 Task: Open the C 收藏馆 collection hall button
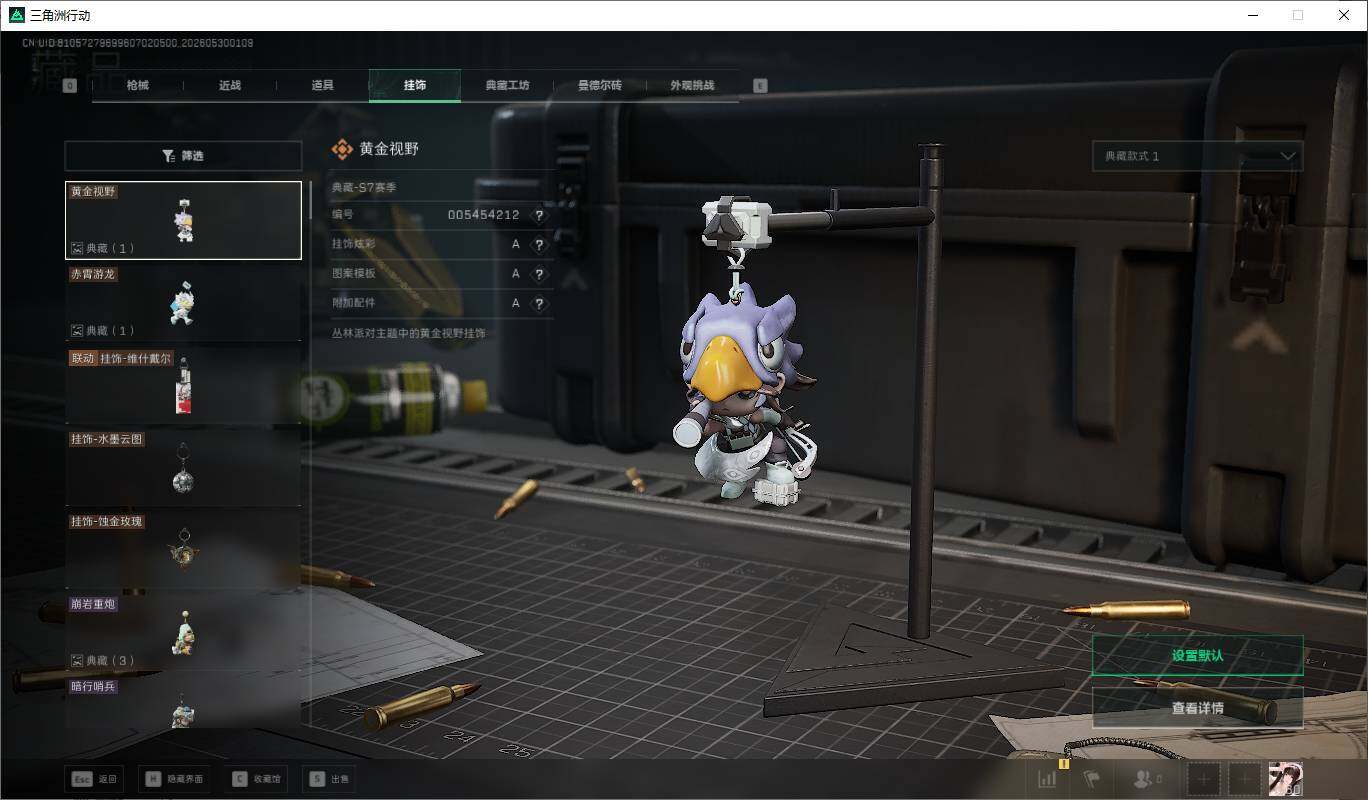pyautogui.click(x=258, y=779)
